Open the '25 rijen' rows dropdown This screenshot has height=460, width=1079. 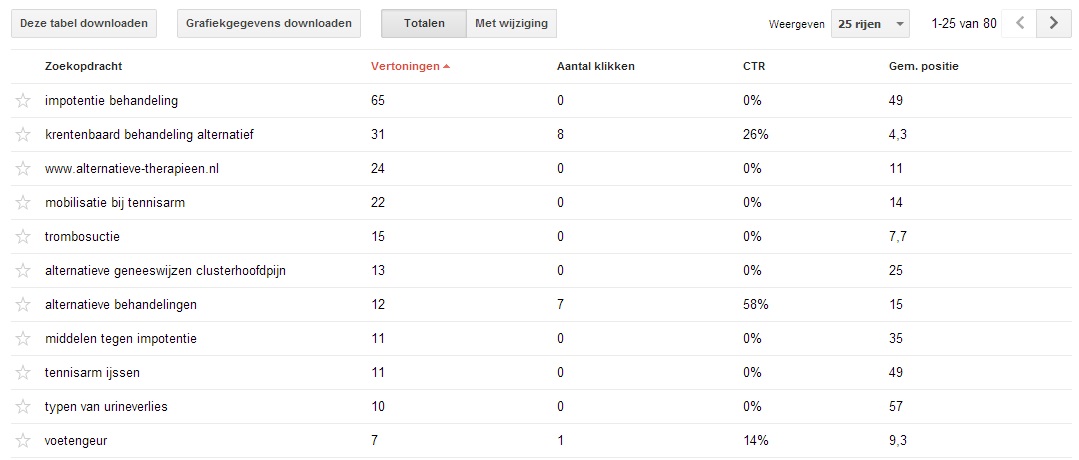(x=870, y=23)
